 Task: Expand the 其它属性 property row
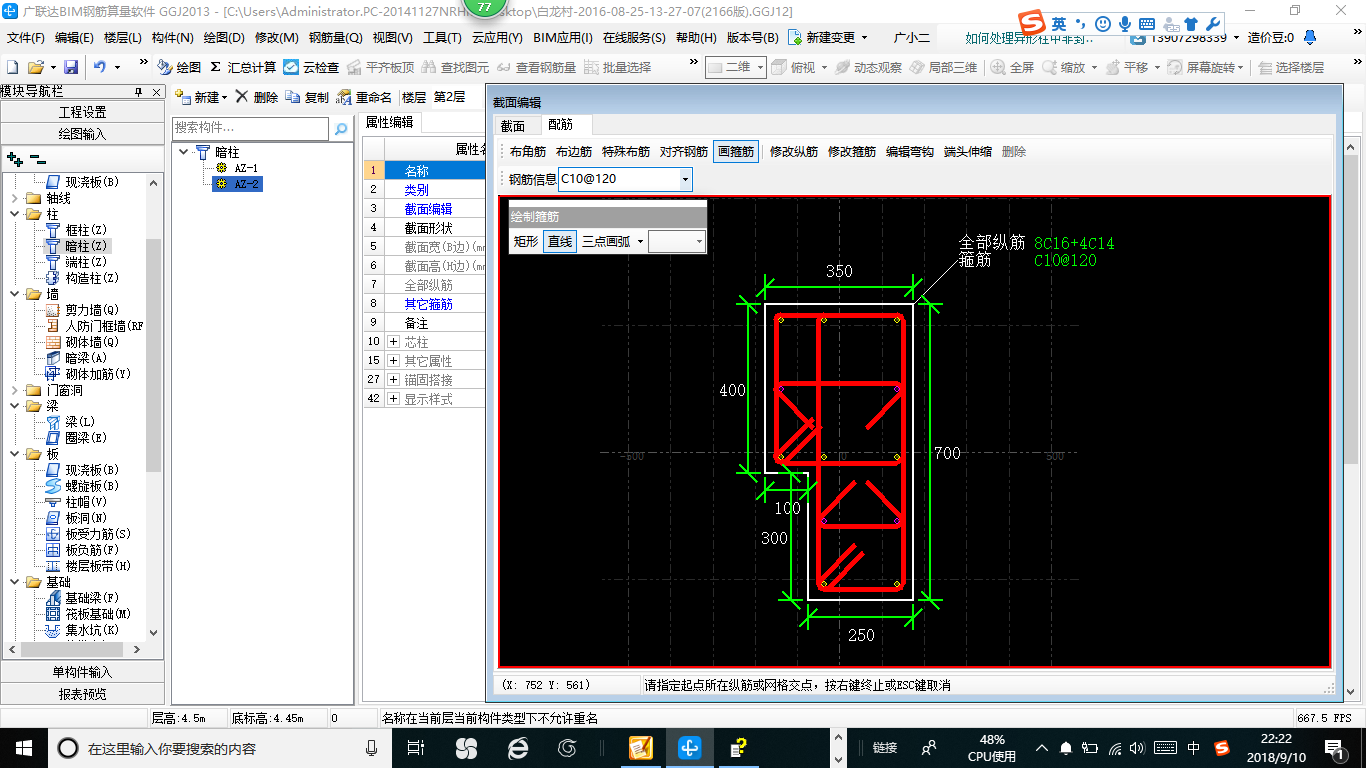click(393, 361)
